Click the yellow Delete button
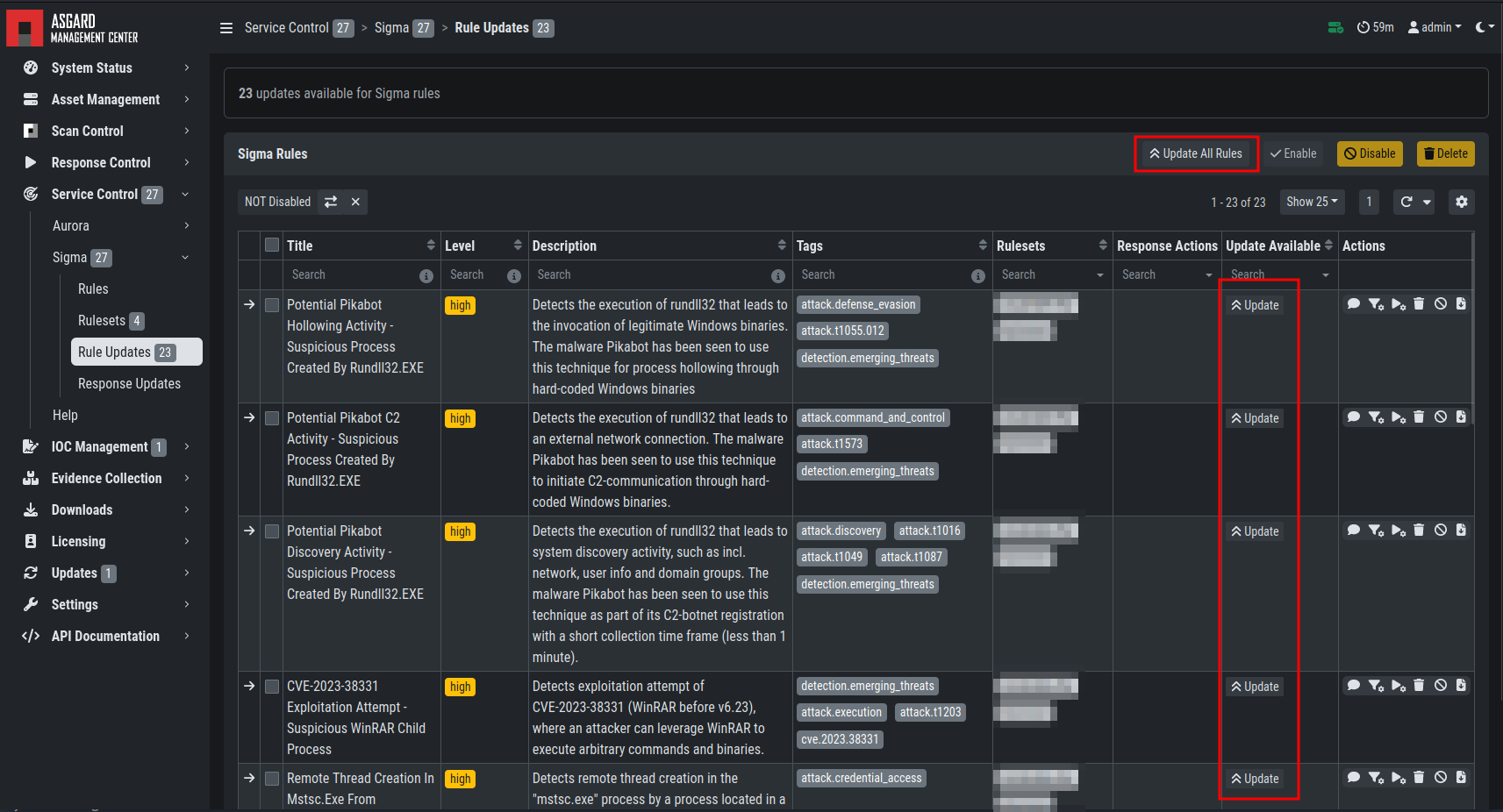This screenshot has width=1503, height=812. pos(1445,153)
